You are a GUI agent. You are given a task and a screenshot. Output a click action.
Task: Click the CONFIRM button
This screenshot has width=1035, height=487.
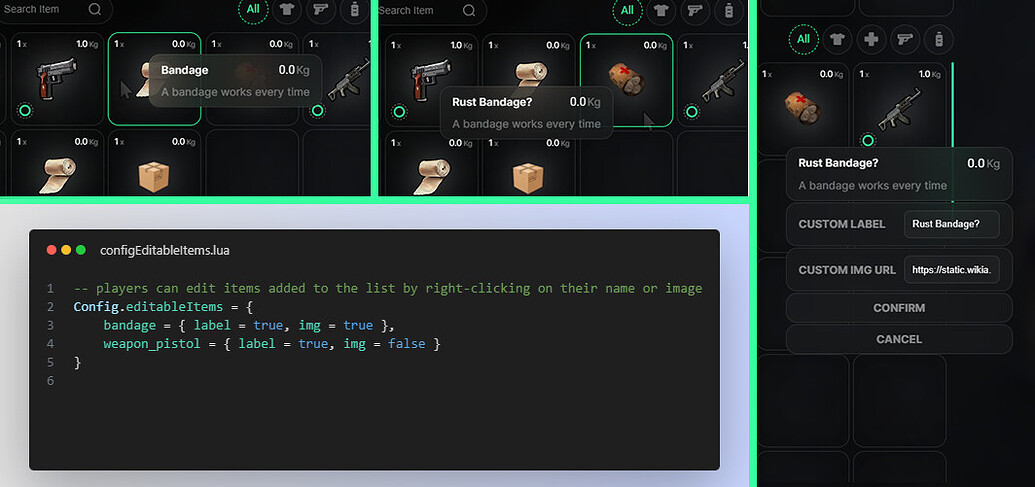pos(899,308)
